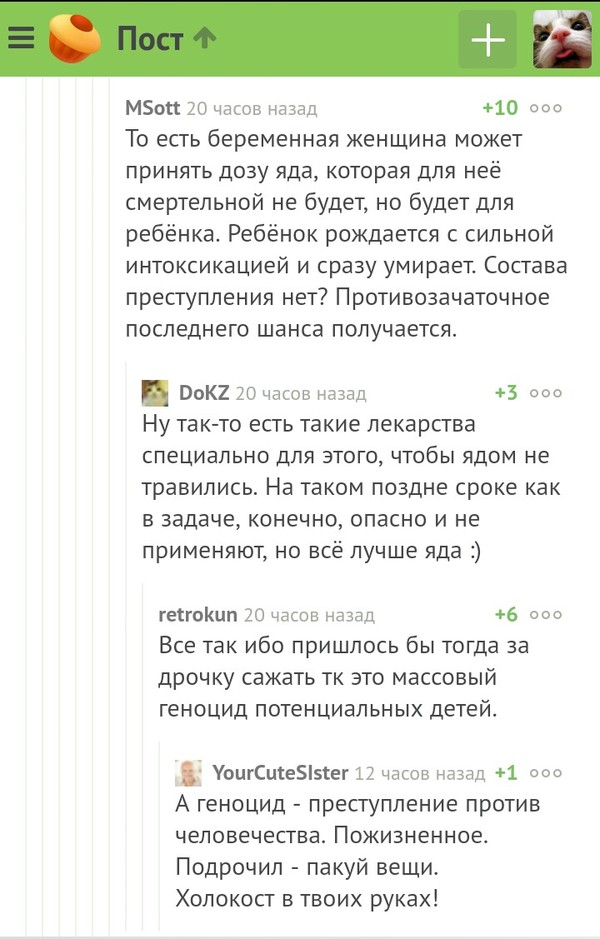The height and width of the screenshot is (939, 600).
Task: Open MSott's user profile link
Action: 153,108
